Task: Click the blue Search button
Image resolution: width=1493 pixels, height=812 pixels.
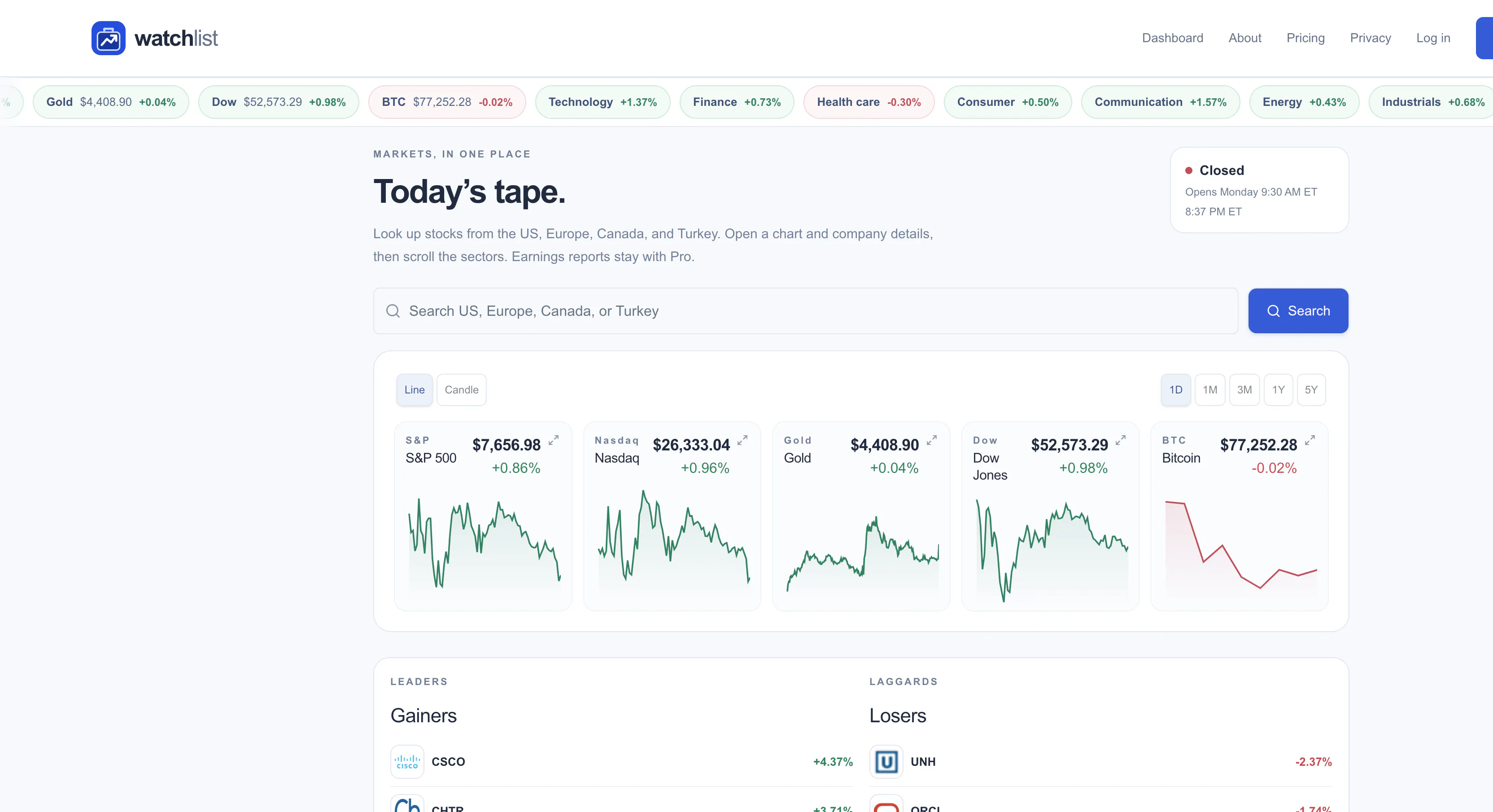Action: point(1298,310)
